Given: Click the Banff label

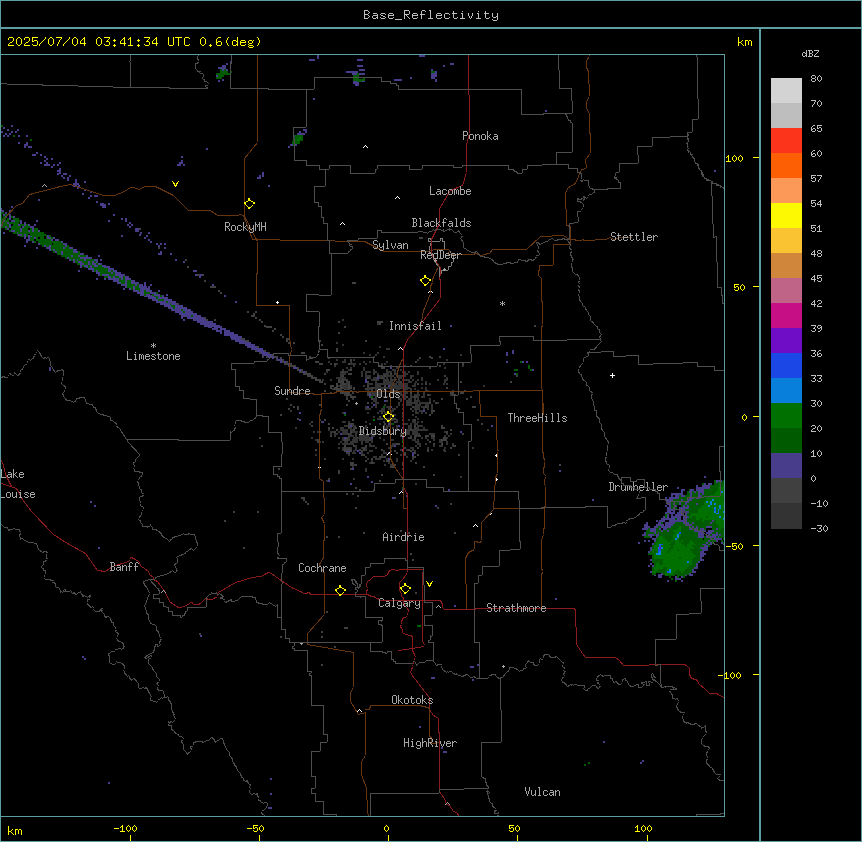Looking at the screenshot, I should click(x=124, y=567).
